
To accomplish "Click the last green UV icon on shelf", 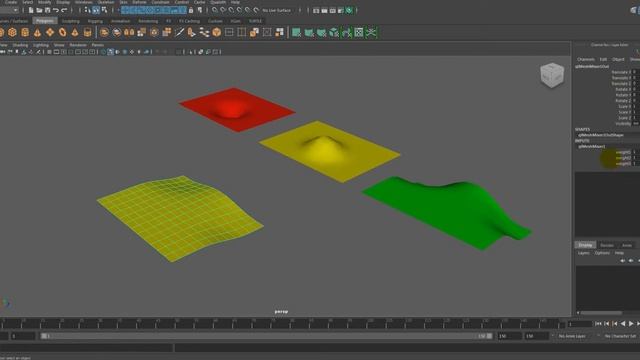I will [x=371, y=33].
